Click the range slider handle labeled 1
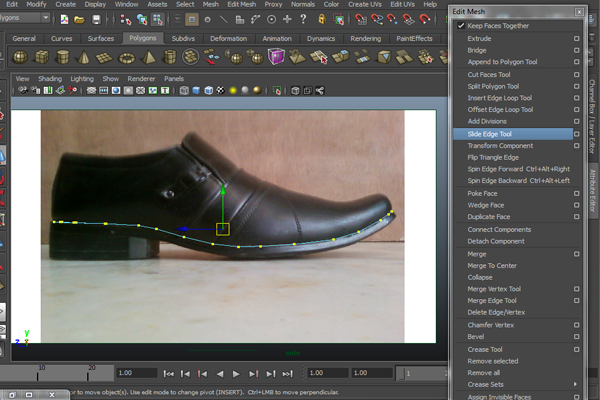Screen dimensions: 600x400 401,373
